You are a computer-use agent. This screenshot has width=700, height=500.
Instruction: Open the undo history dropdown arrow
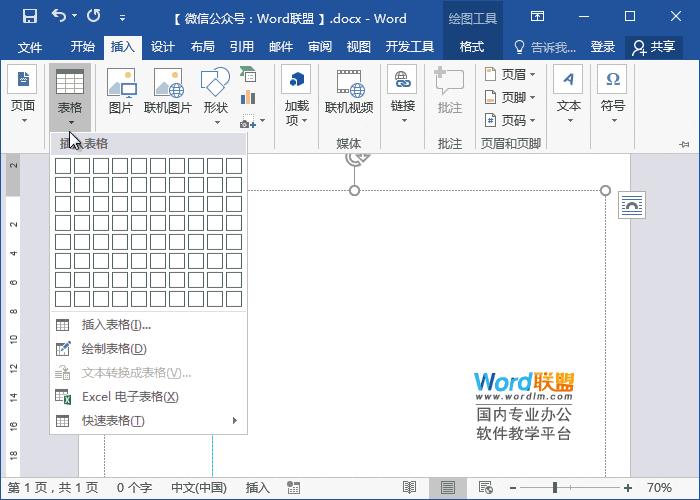[x=75, y=16]
